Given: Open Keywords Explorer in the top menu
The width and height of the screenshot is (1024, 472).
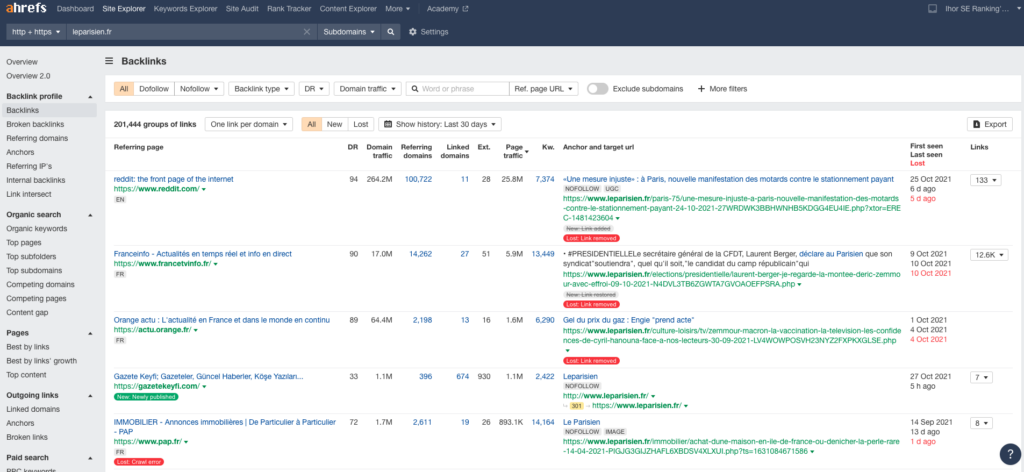Looking at the screenshot, I should (x=185, y=9).
